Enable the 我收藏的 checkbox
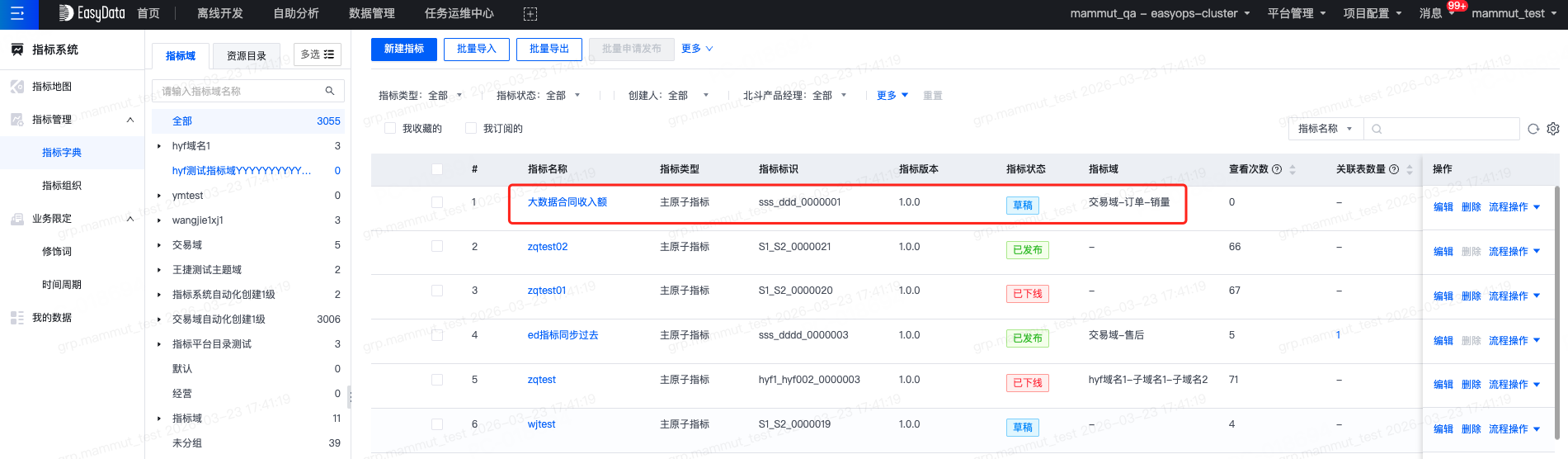The image size is (1568, 459). [391, 128]
